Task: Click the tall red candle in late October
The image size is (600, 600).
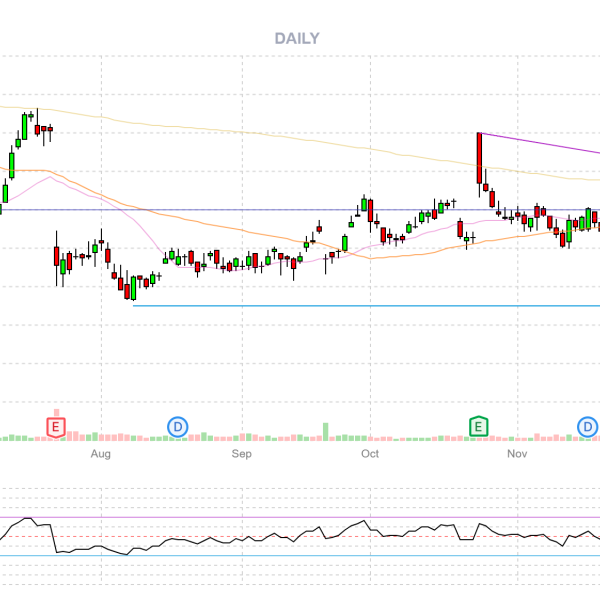Action: pyautogui.click(x=480, y=158)
